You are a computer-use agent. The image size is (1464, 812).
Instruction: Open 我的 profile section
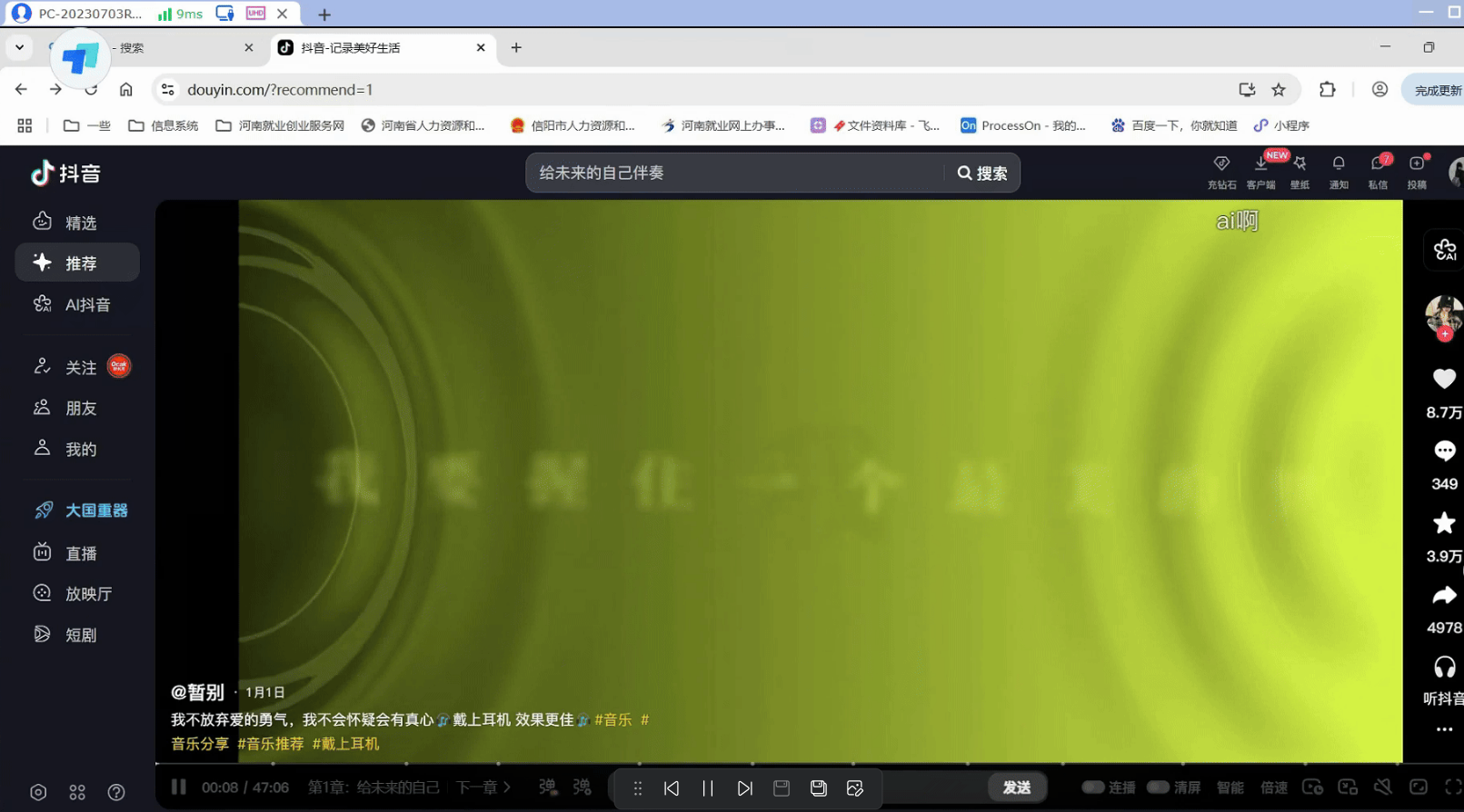[x=77, y=449]
